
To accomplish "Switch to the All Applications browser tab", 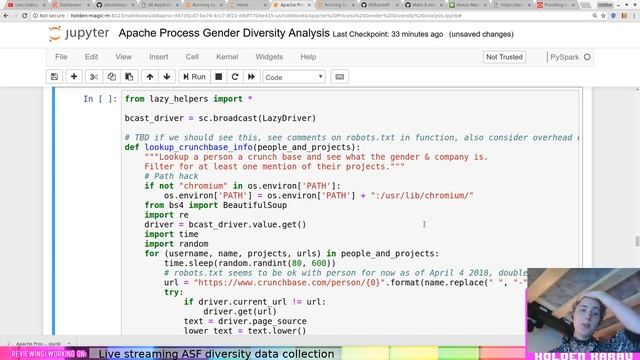I will (159, 5).
